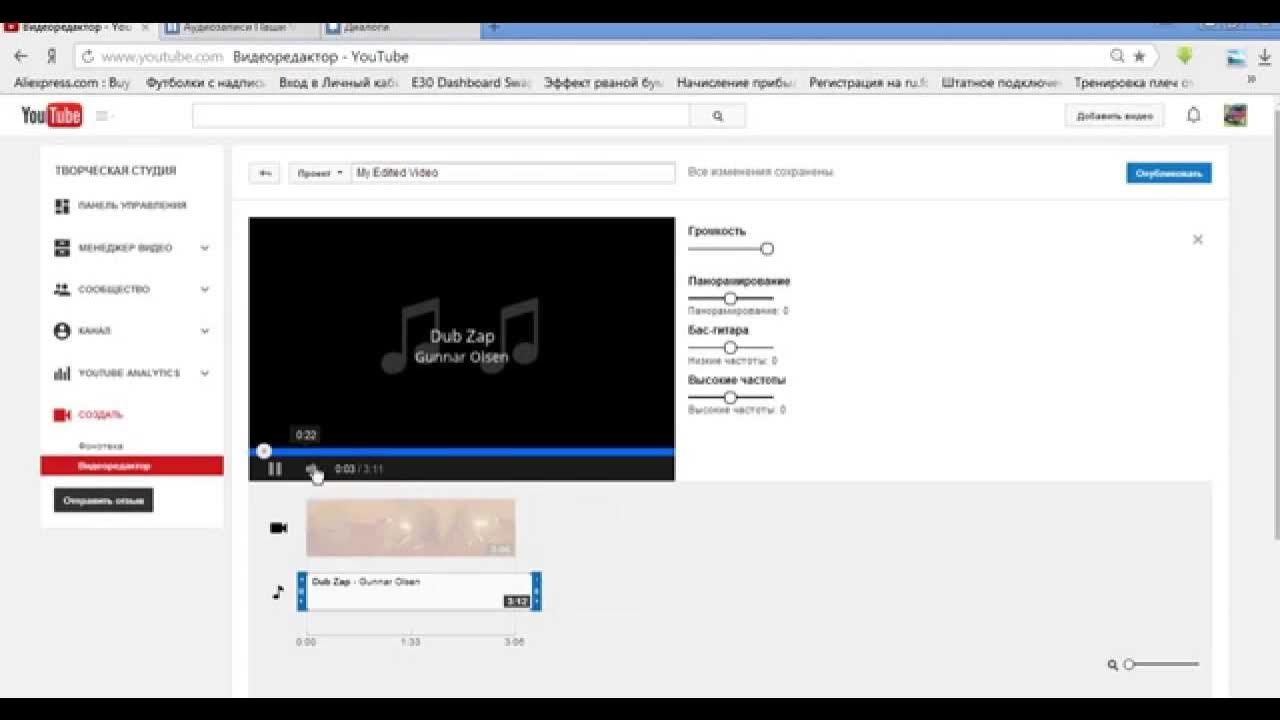The width and height of the screenshot is (1280, 720).
Task: Click the volume speaker icon in the player
Action: click(311, 469)
